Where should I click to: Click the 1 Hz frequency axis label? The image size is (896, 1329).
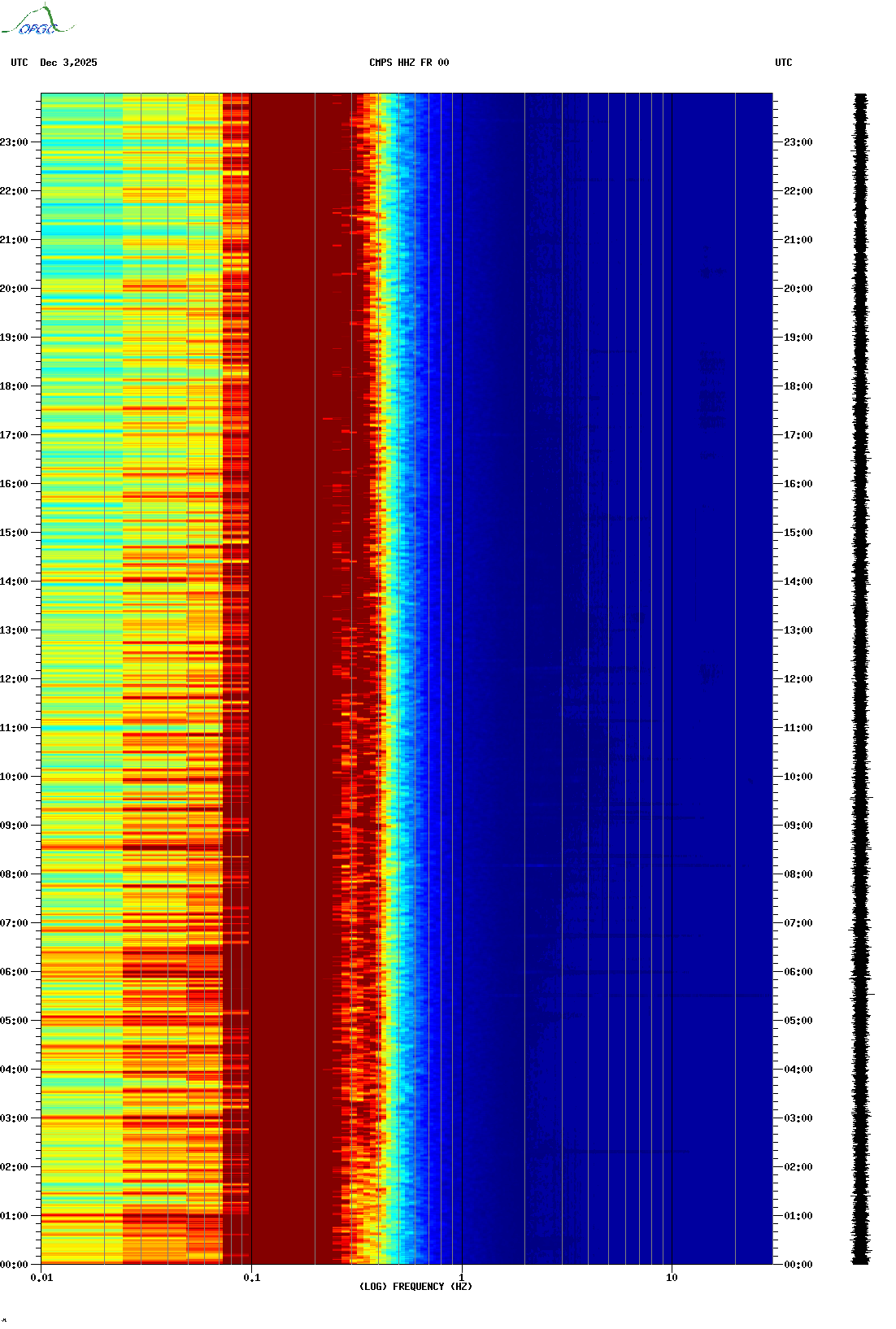462,1278
